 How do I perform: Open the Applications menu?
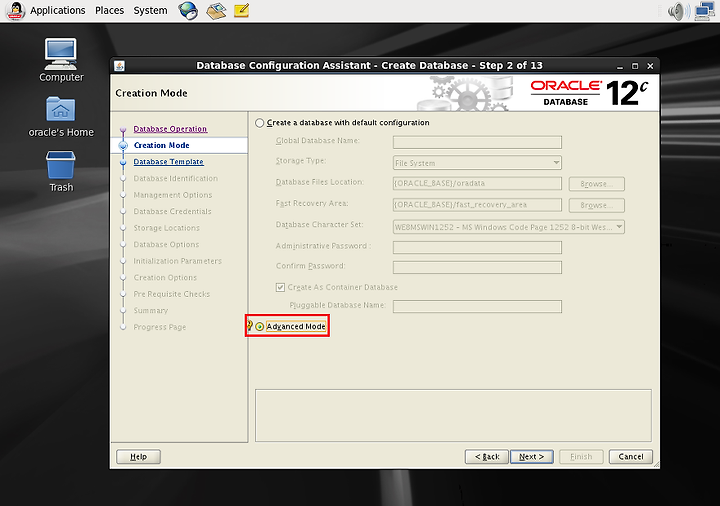[x=57, y=10]
